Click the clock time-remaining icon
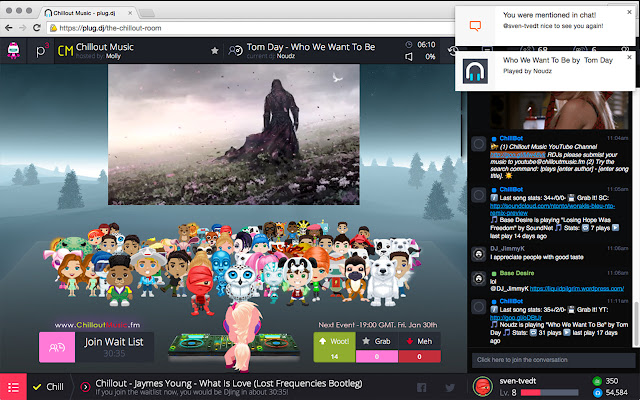The width and height of the screenshot is (640, 400). tap(409, 44)
